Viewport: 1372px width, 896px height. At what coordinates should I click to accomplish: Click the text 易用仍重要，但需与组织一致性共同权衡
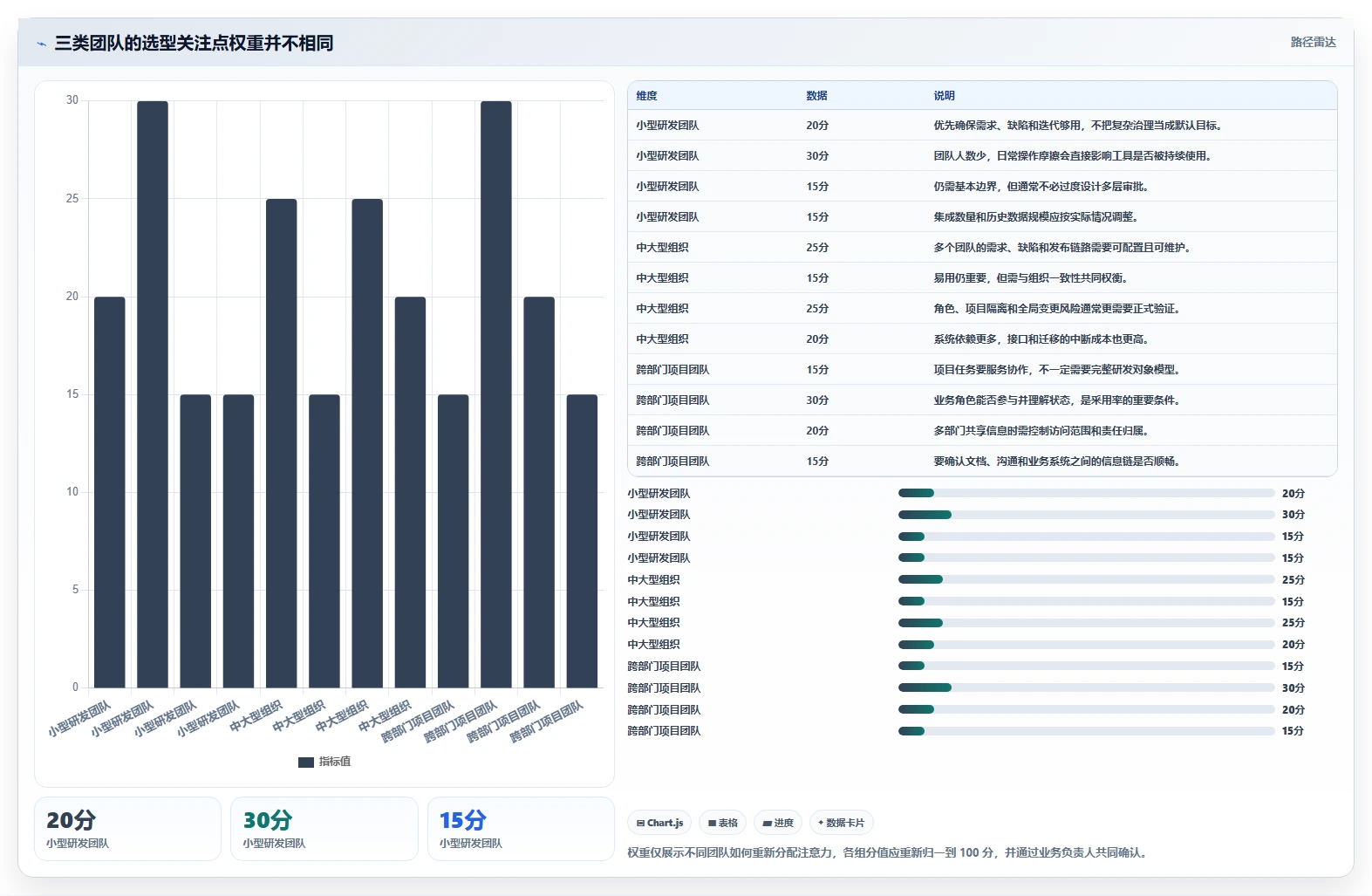[x=1027, y=278]
